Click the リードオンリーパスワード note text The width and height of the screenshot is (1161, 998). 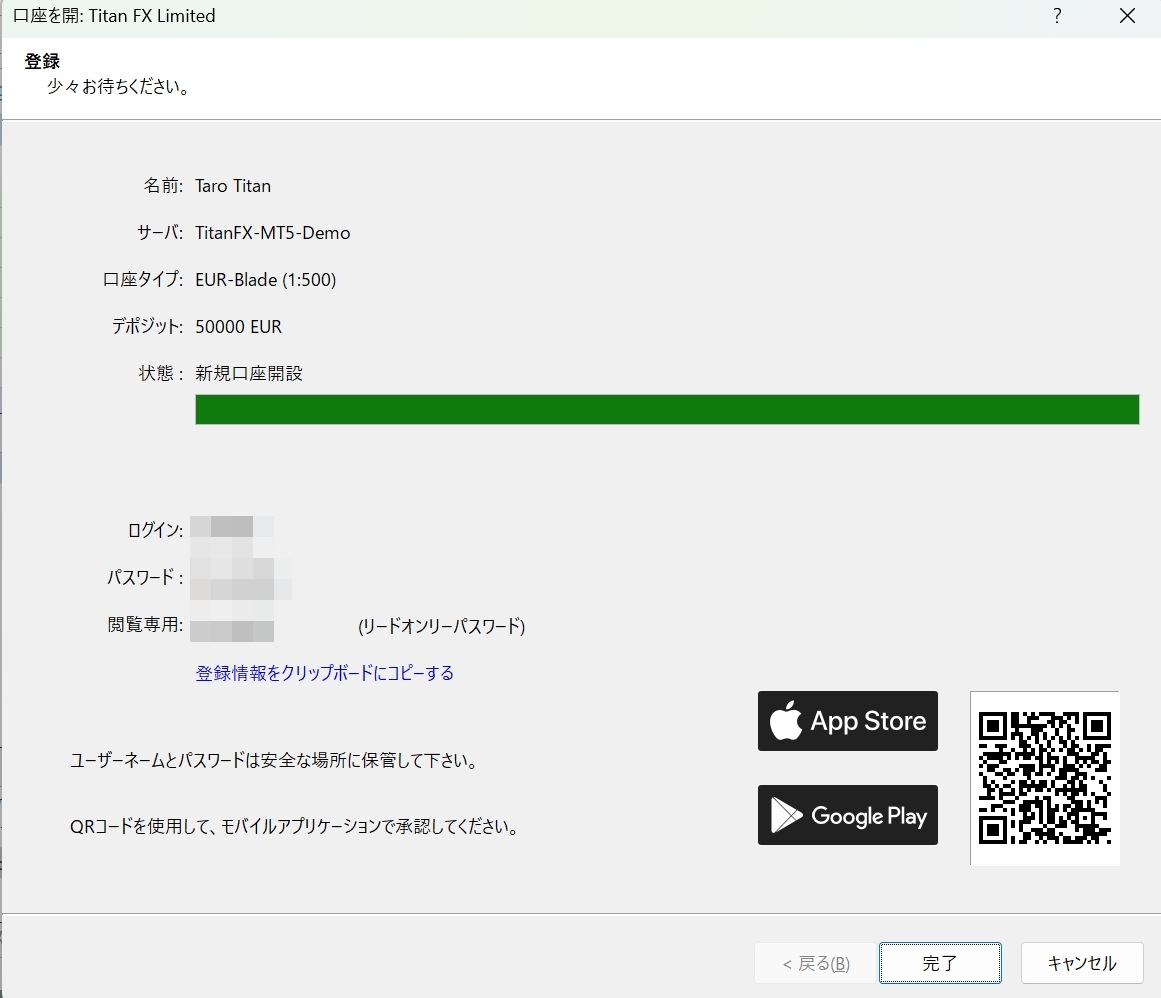pos(441,626)
